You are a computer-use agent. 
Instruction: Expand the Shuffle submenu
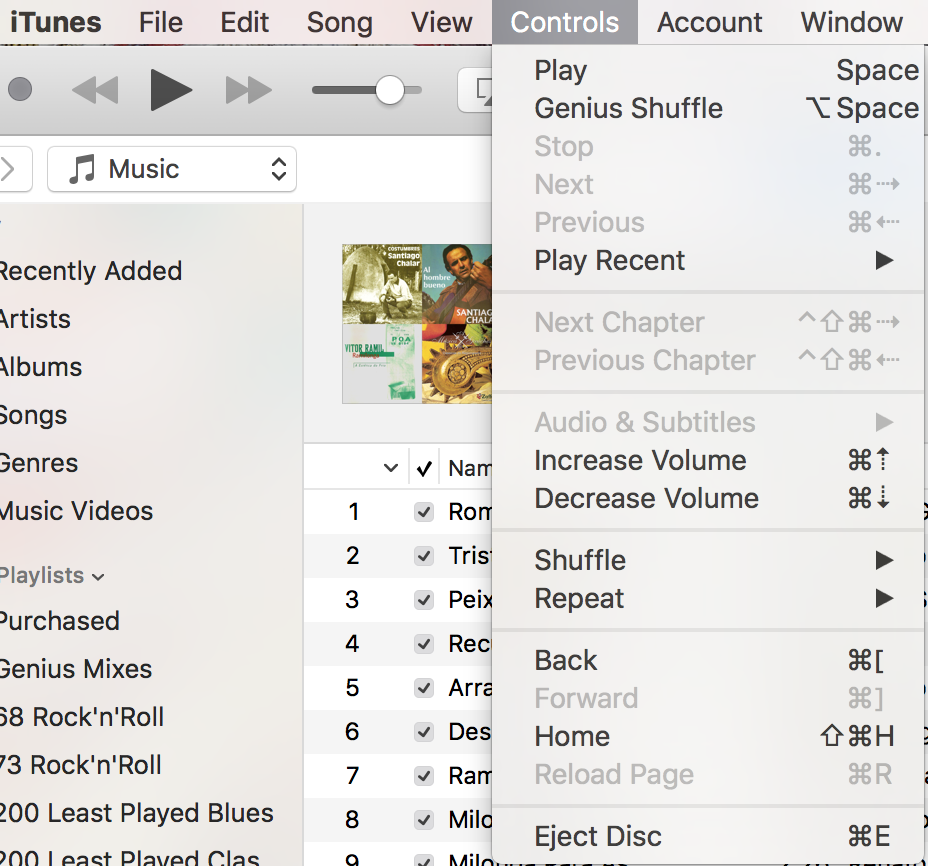pyautogui.click(x=709, y=560)
